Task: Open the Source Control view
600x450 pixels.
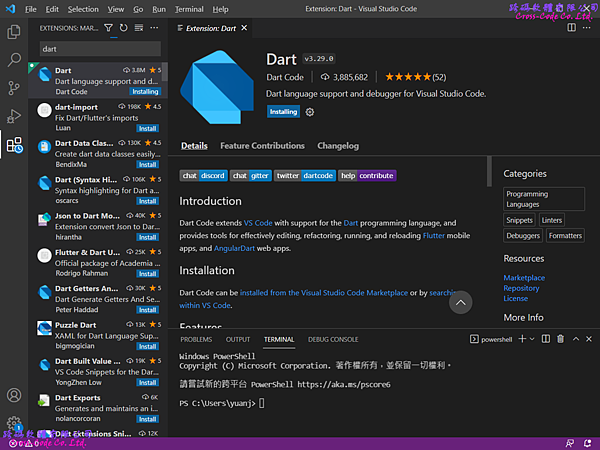Action: click(14, 88)
